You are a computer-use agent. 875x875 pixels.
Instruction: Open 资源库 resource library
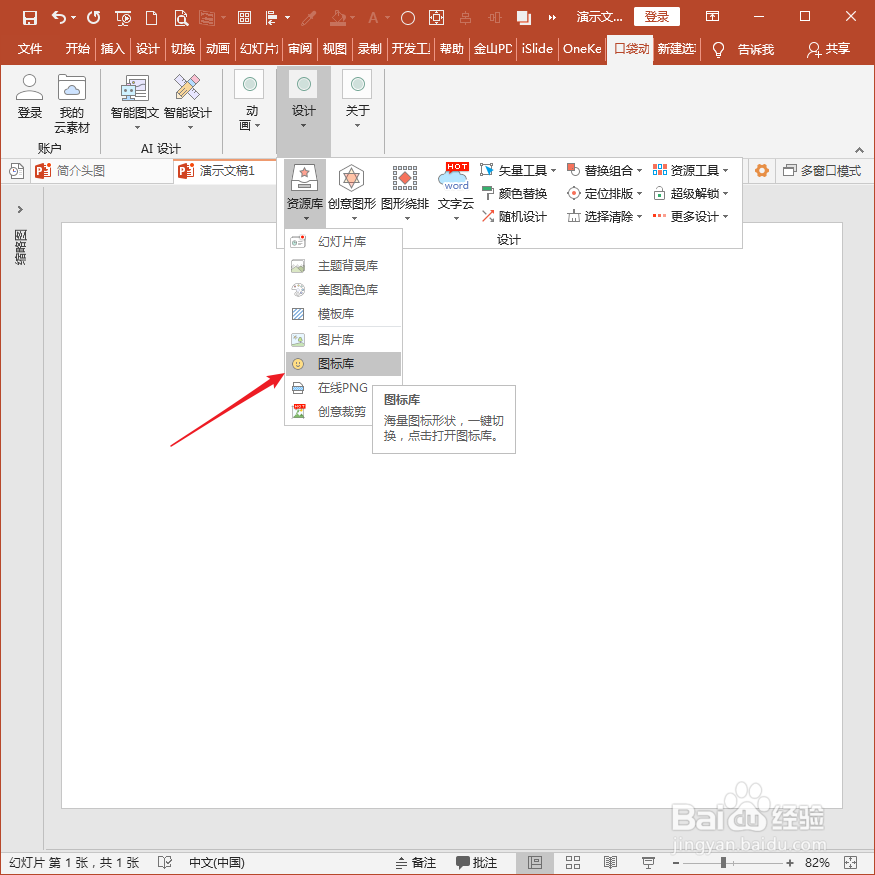(x=305, y=193)
